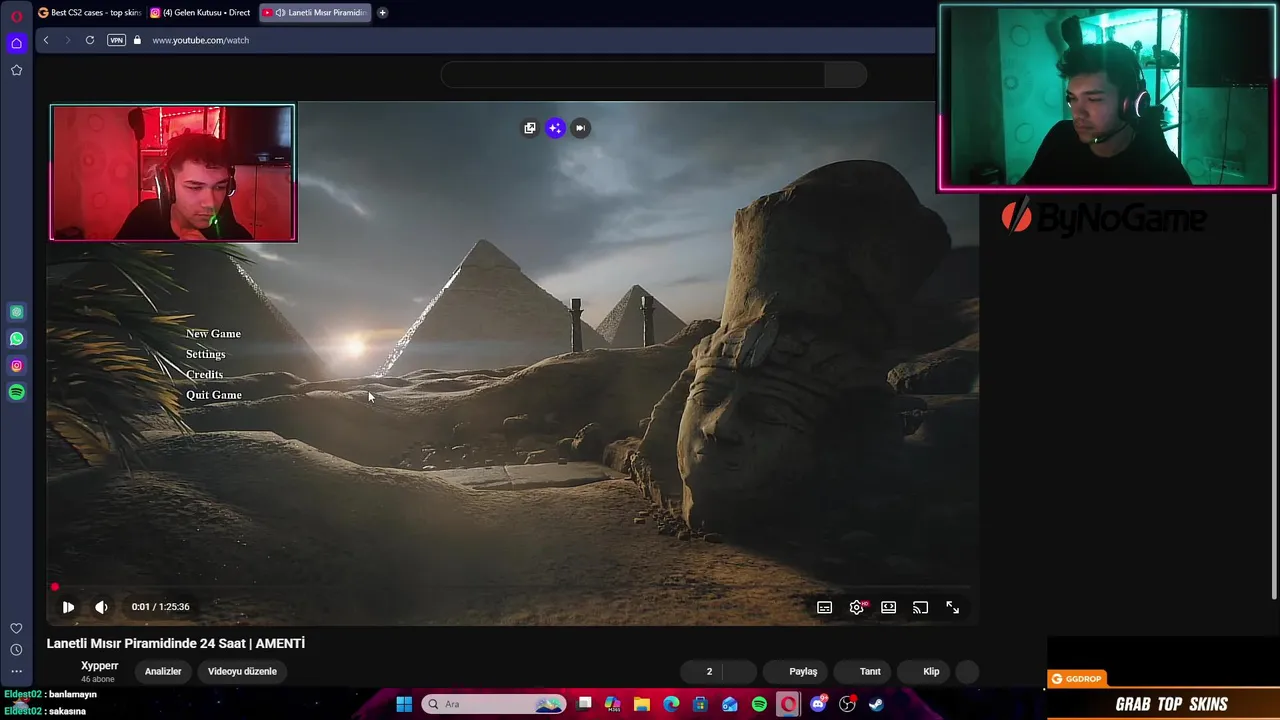Select the Lanetli Mısır Piramidin tab
This screenshot has height=720, width=1280.
coord(316,13)
